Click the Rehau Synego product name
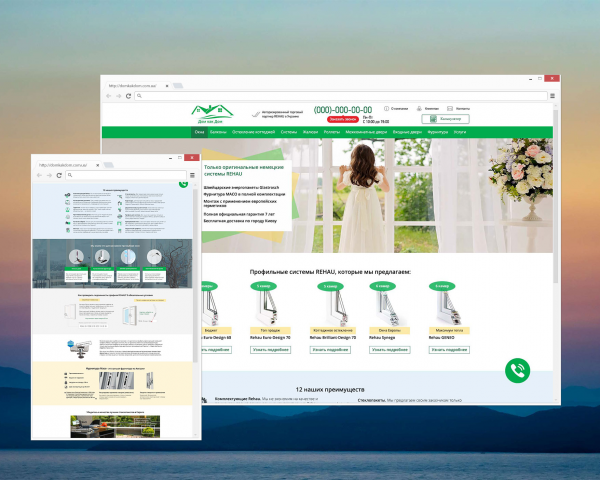This screenshot has width=600, height=480. (382, 338)
